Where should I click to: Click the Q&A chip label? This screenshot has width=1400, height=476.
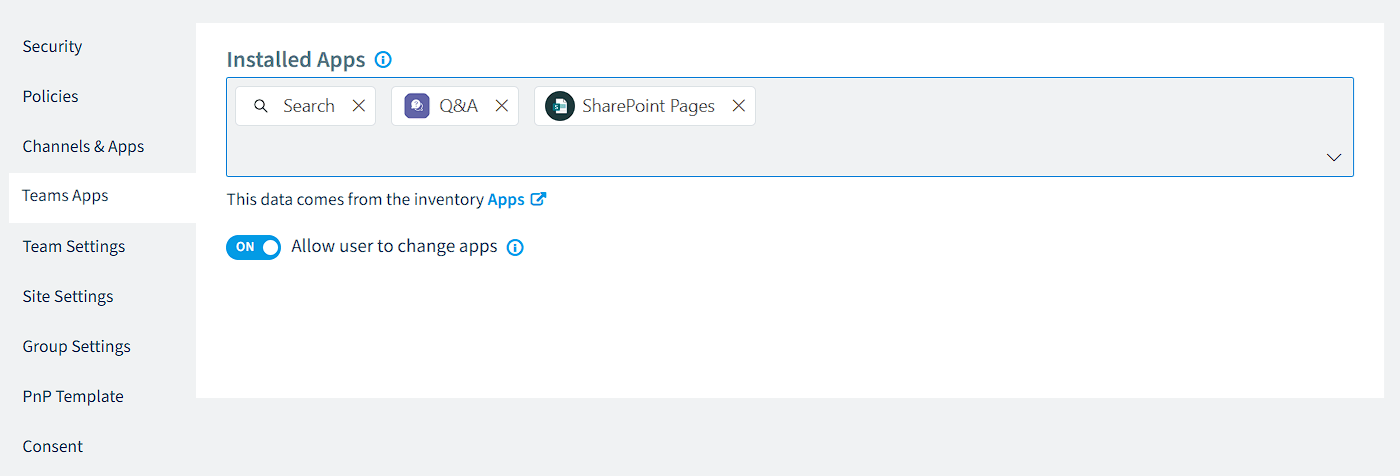pos(459,106)
